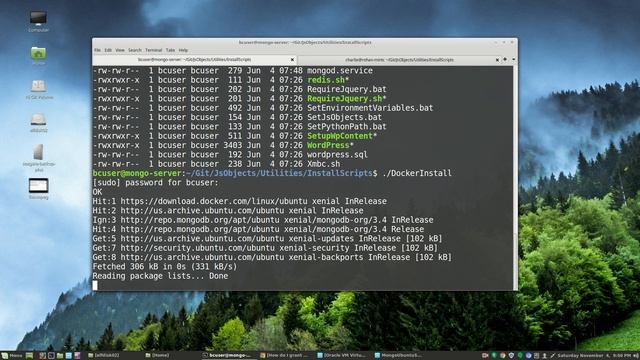Click the sudo password prompt line
Viewport: 640px width, 360px height.
point(156,183)
